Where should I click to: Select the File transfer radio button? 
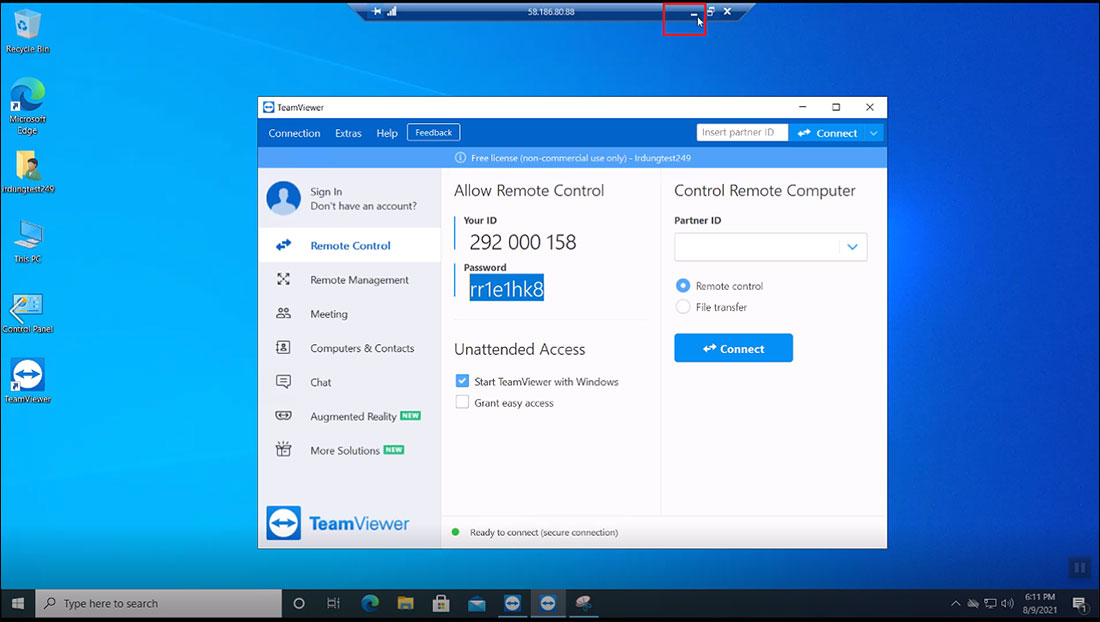tap(683, 306)
